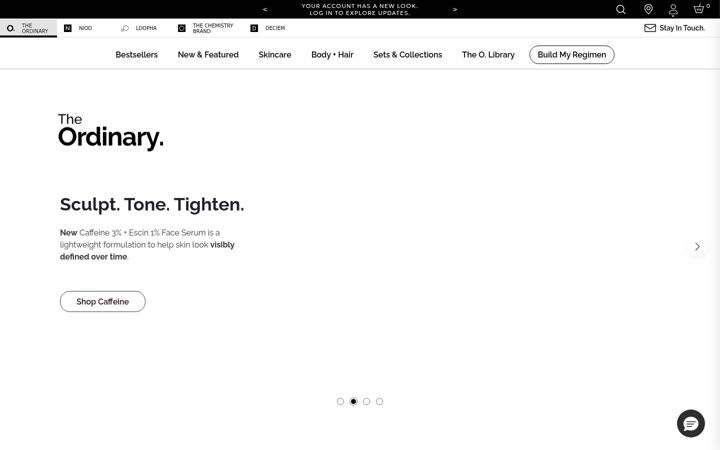This screenshot has width=720, height=450.
Task: Open the Body + Hair menu
Action: 332,55
